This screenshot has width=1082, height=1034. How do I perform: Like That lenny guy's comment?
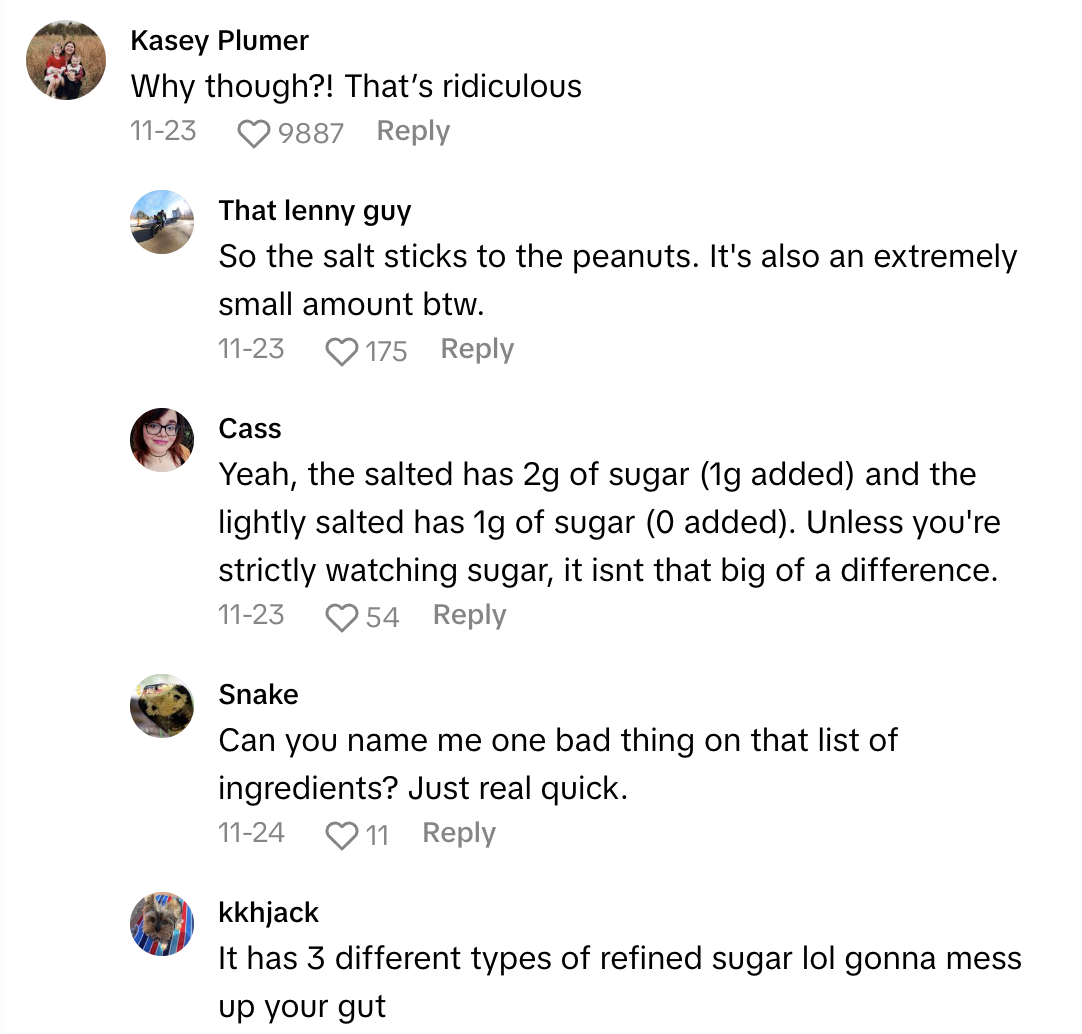click(x=343, y=351)
